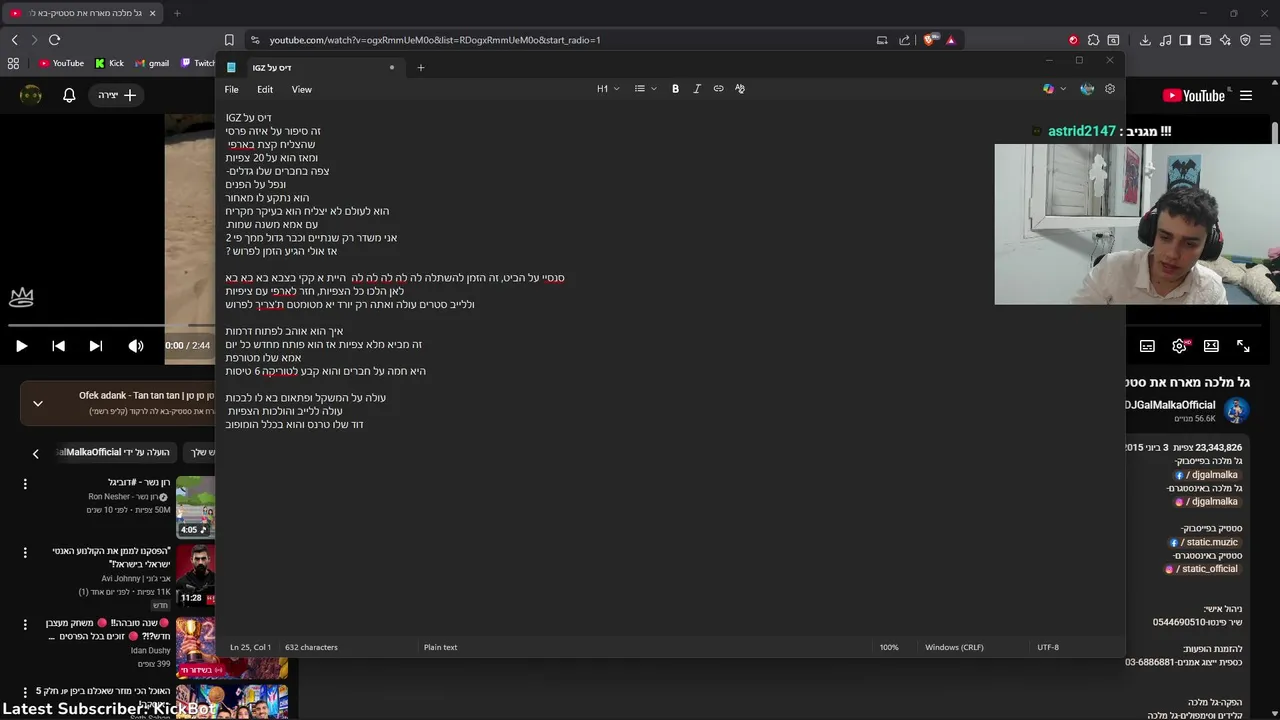1280x720 pixels.
Task: Open Notepad's settings gear
Action: [1109, 89]
